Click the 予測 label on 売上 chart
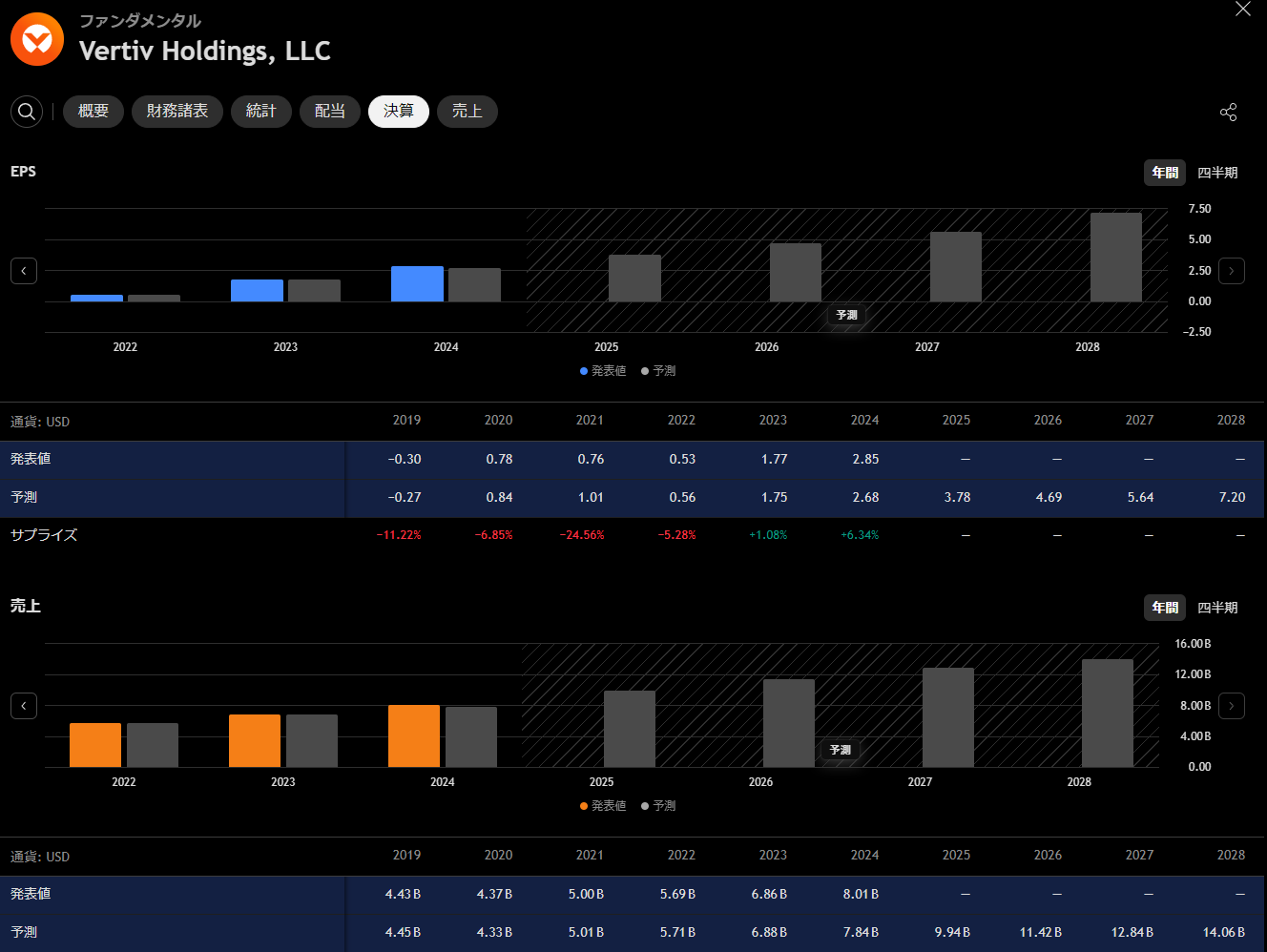This screenshot has height=952, width=1267. coord(841,750)
